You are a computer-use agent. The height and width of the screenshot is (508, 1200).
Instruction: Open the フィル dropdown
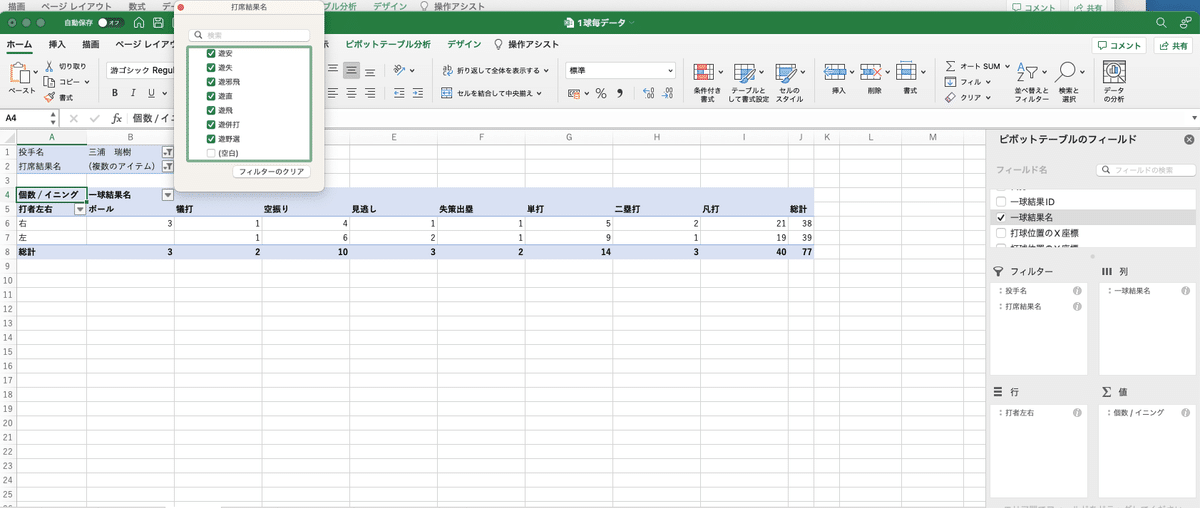click(x=988, y=82)
